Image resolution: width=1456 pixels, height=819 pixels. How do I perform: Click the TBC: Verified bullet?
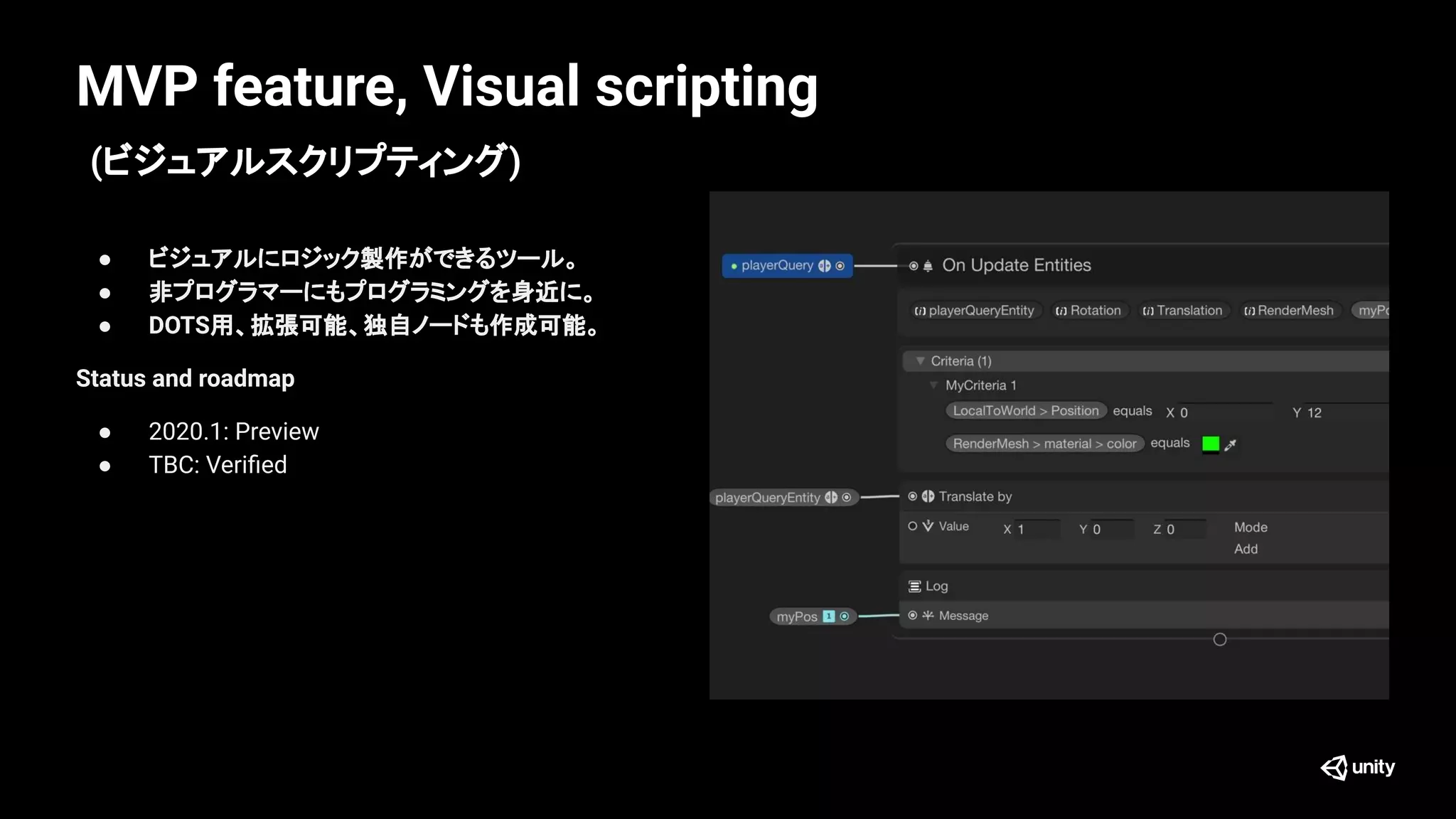pyautogui.click(x=218, y=465)
